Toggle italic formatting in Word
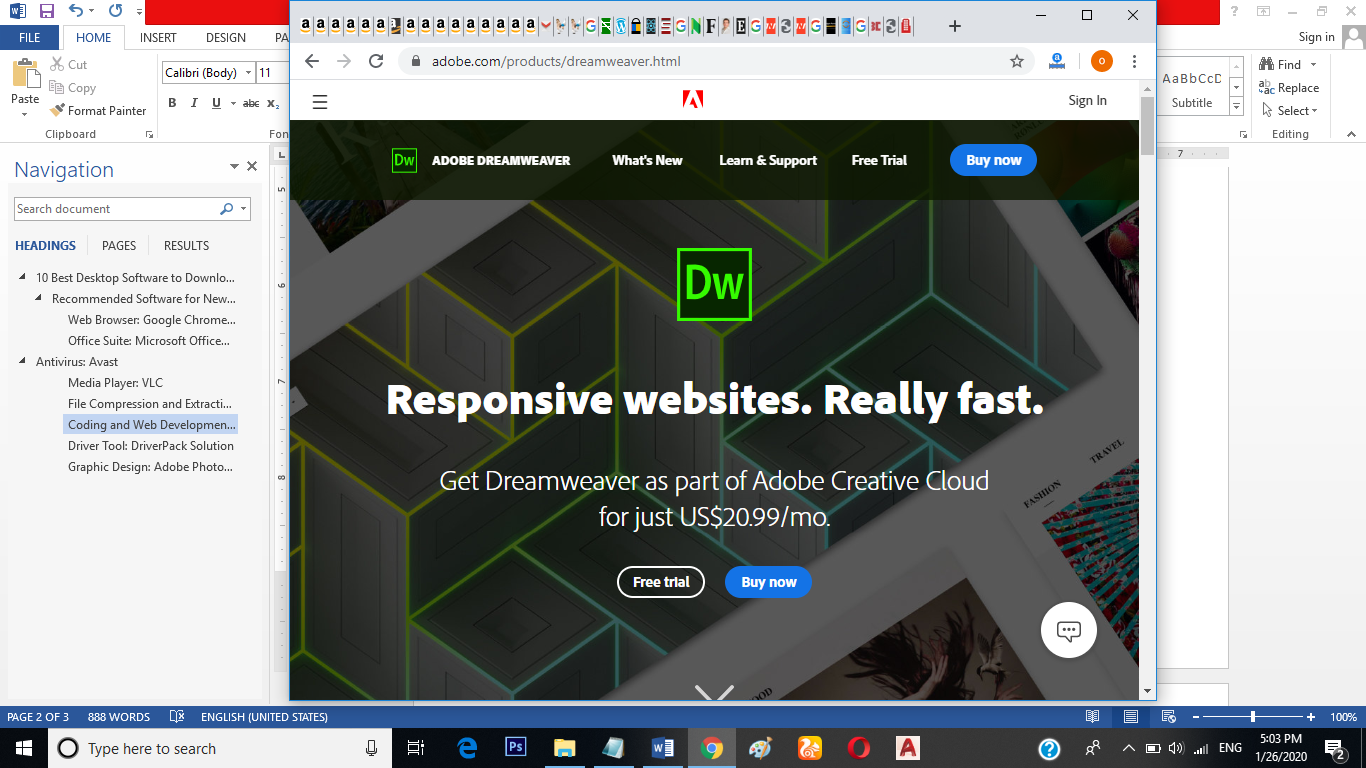This screenshot has height=768, width=1366. pos(194,103)
